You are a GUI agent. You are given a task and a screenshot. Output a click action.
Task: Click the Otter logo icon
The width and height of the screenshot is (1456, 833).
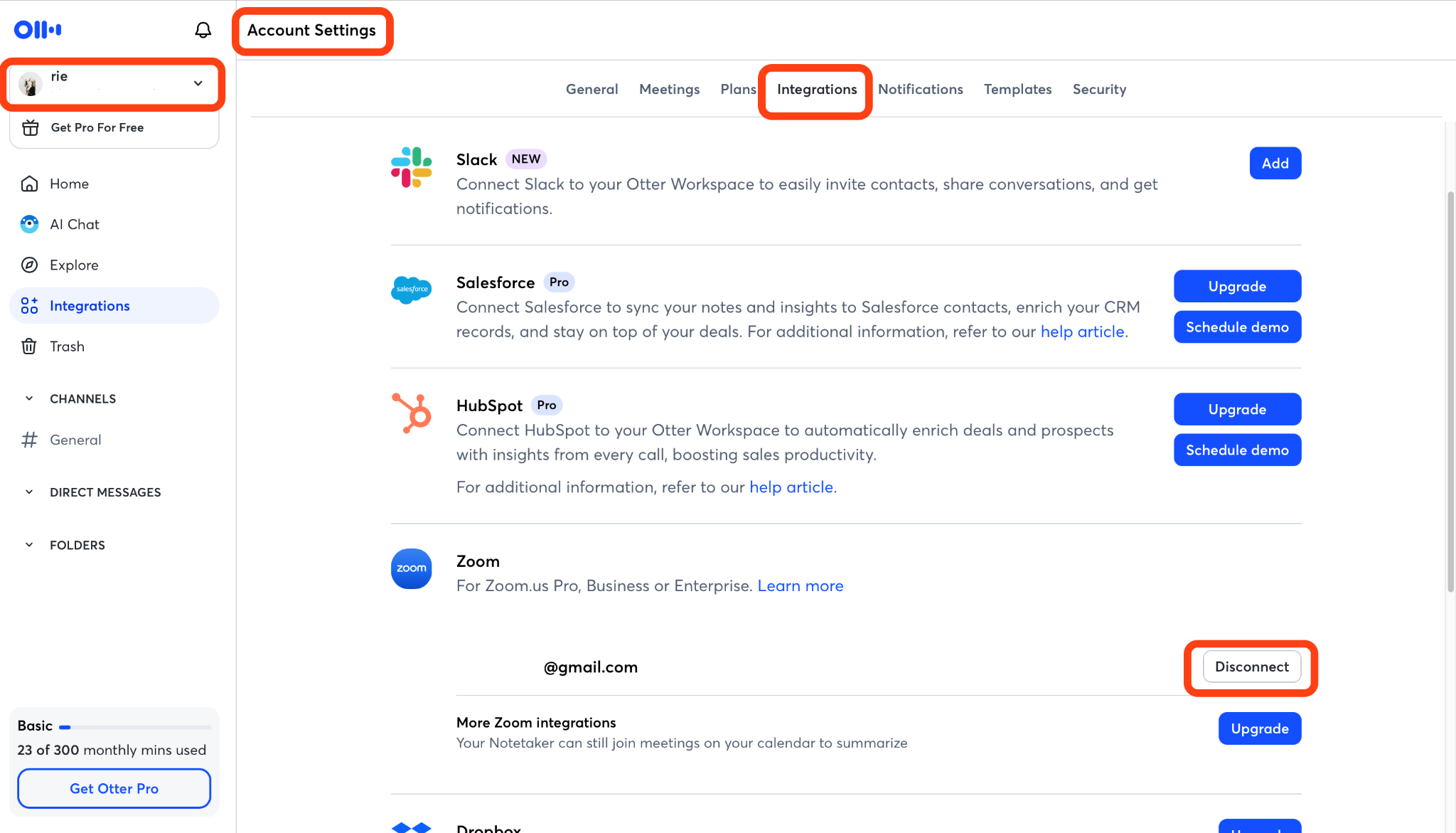[x=38, y=30]
